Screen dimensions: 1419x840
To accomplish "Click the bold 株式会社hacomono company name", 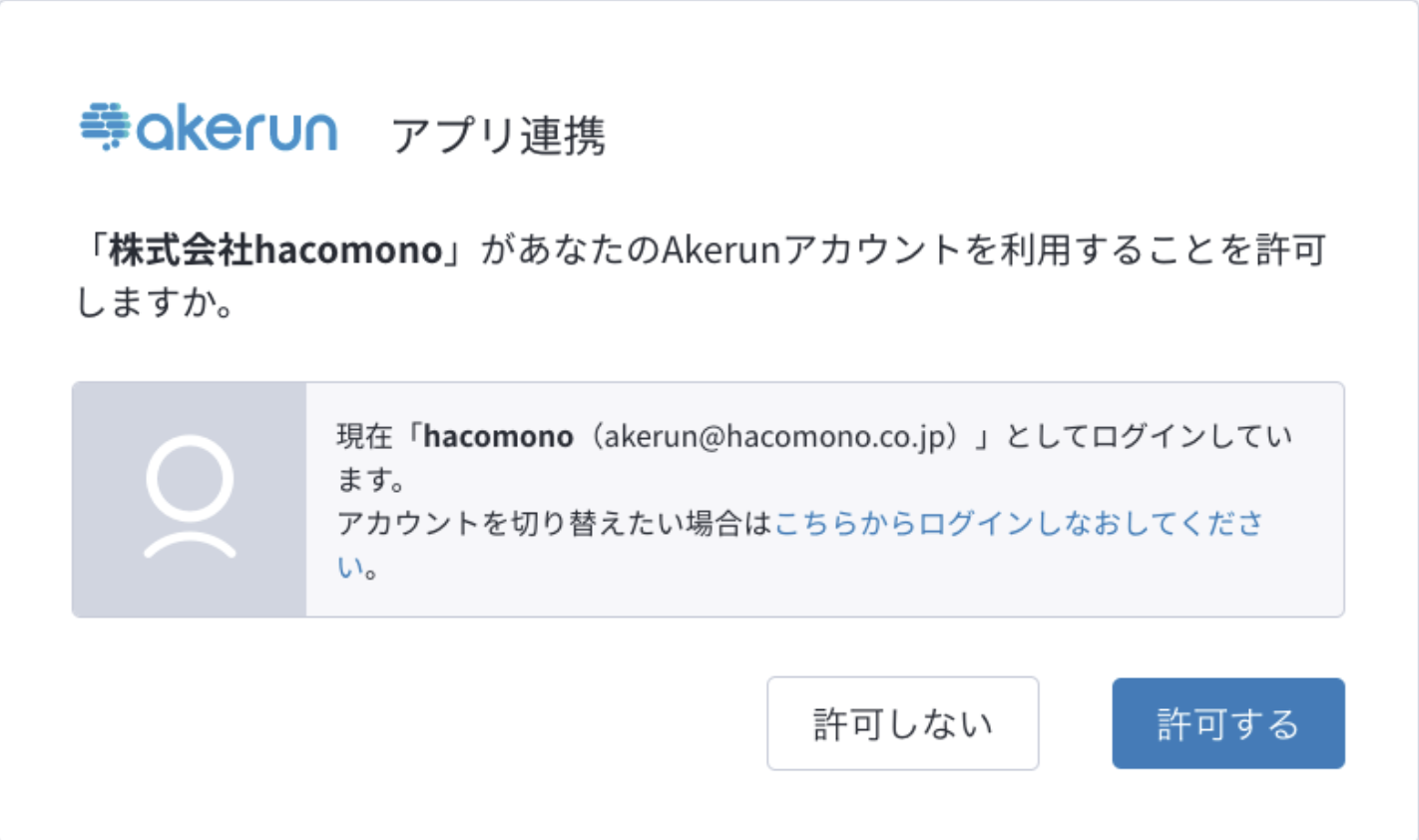I will coord(275,249).
